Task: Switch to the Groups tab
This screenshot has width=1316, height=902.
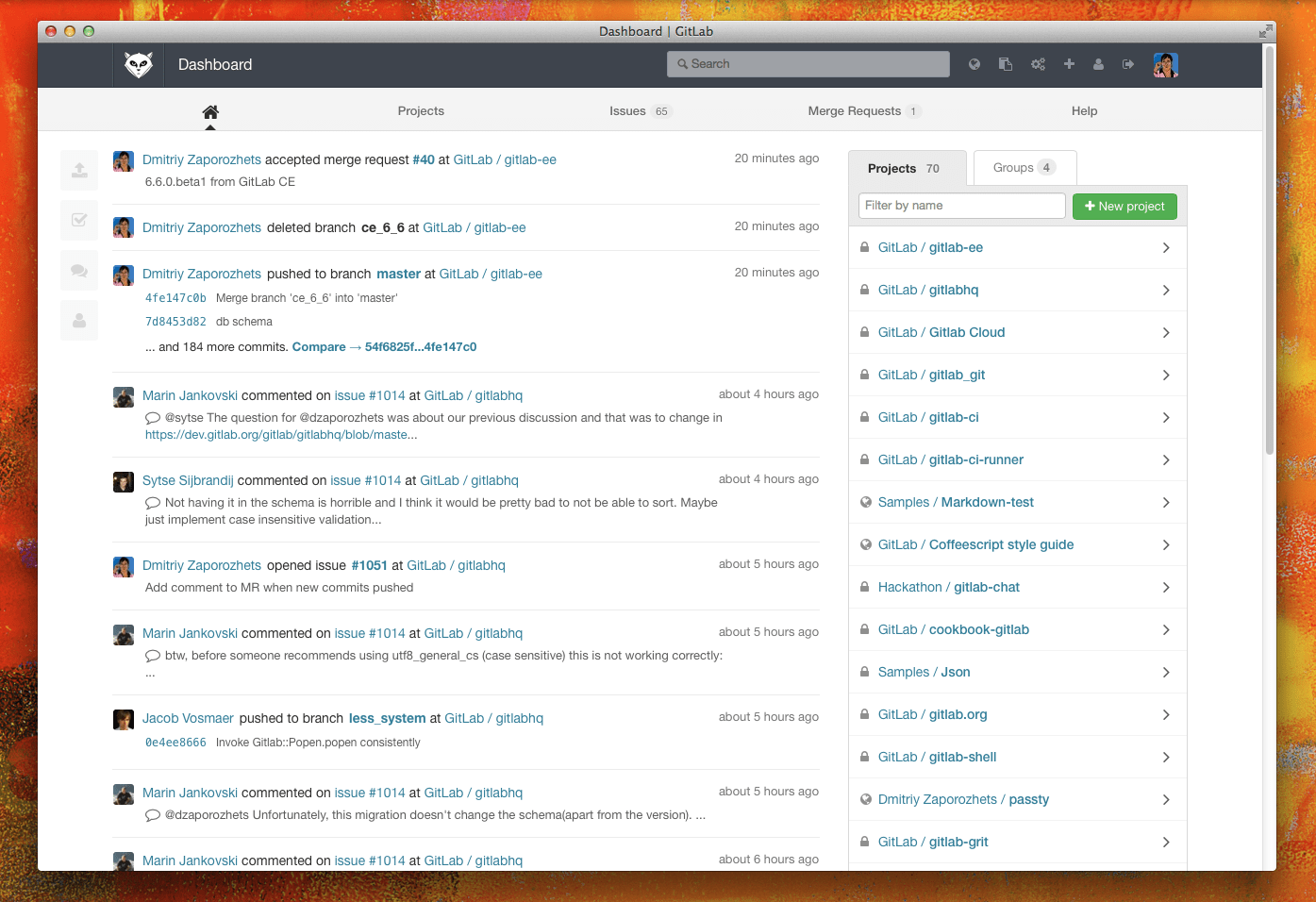Action: coord(1024,167)
